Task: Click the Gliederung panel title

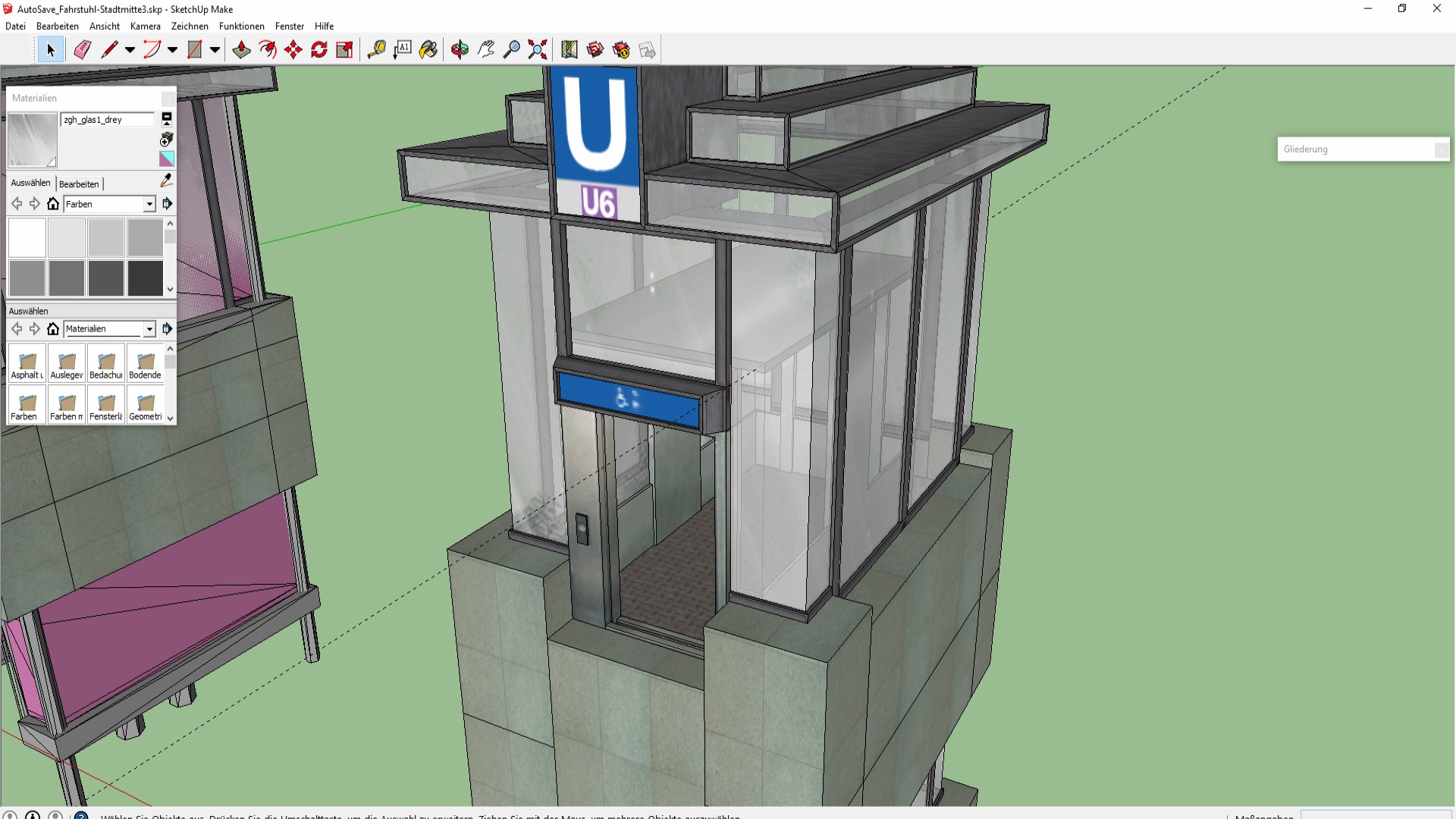Action: (1306, 149)
